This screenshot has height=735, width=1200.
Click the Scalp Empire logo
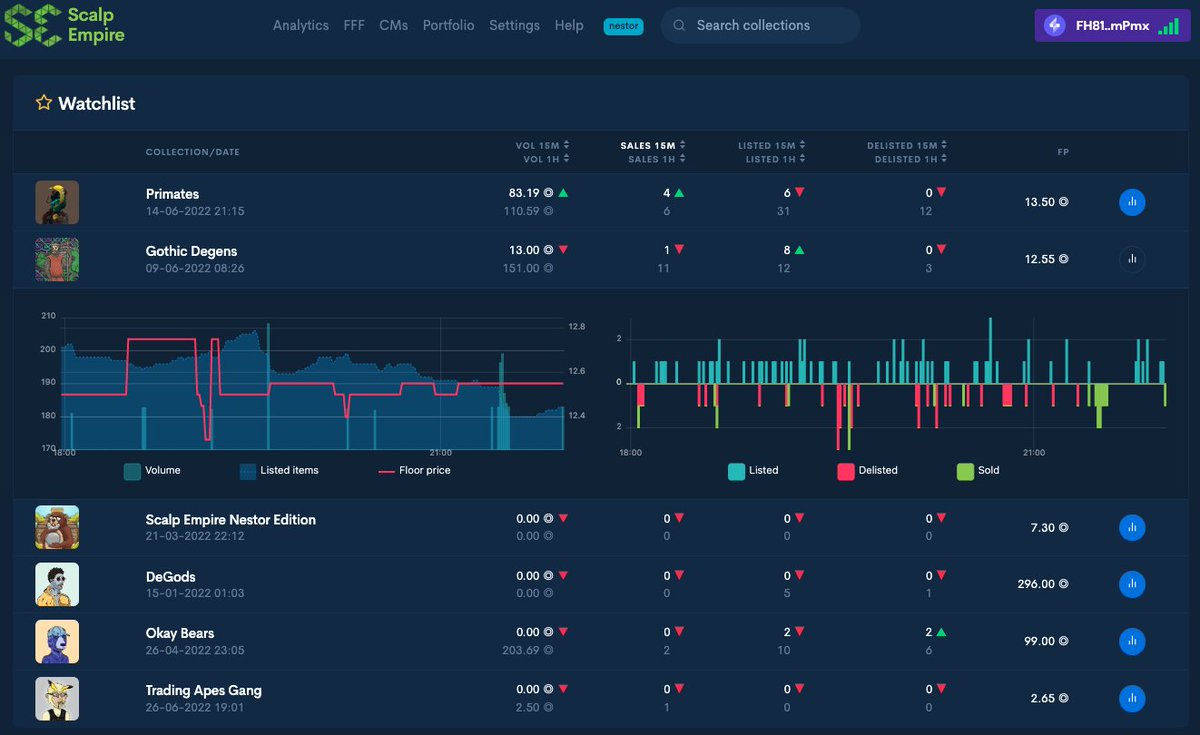point(65,25)
